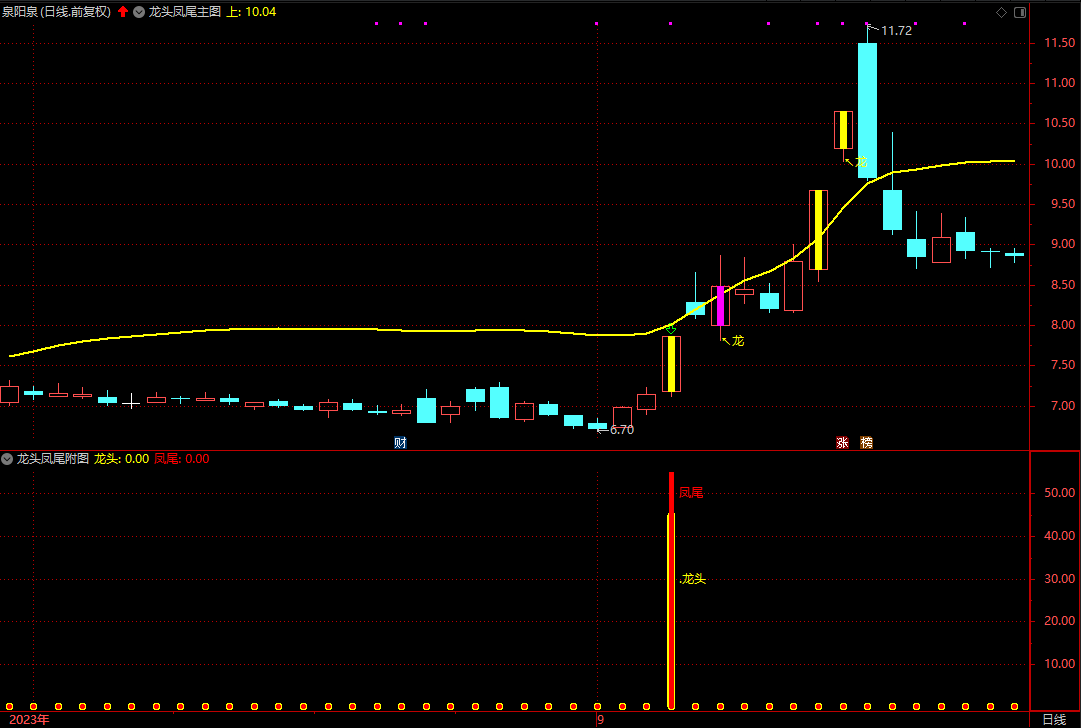
Task: Click the 榜 marker icon
Action: click(867, 443)
